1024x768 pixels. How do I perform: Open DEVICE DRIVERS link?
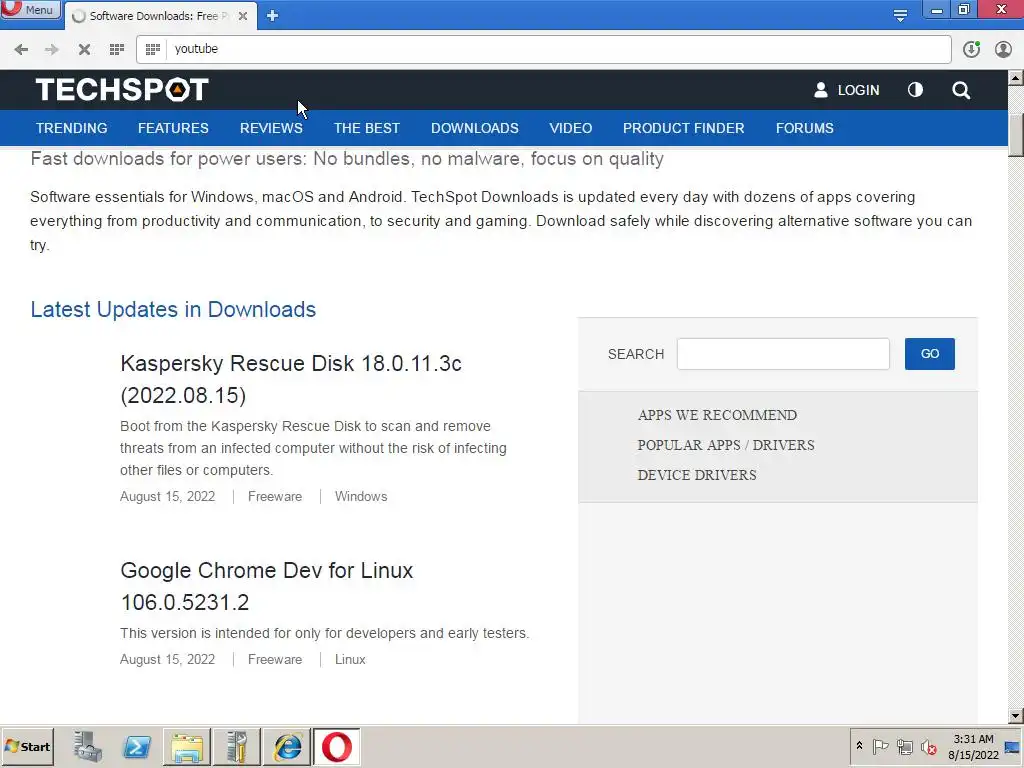[x=697, y=475]
